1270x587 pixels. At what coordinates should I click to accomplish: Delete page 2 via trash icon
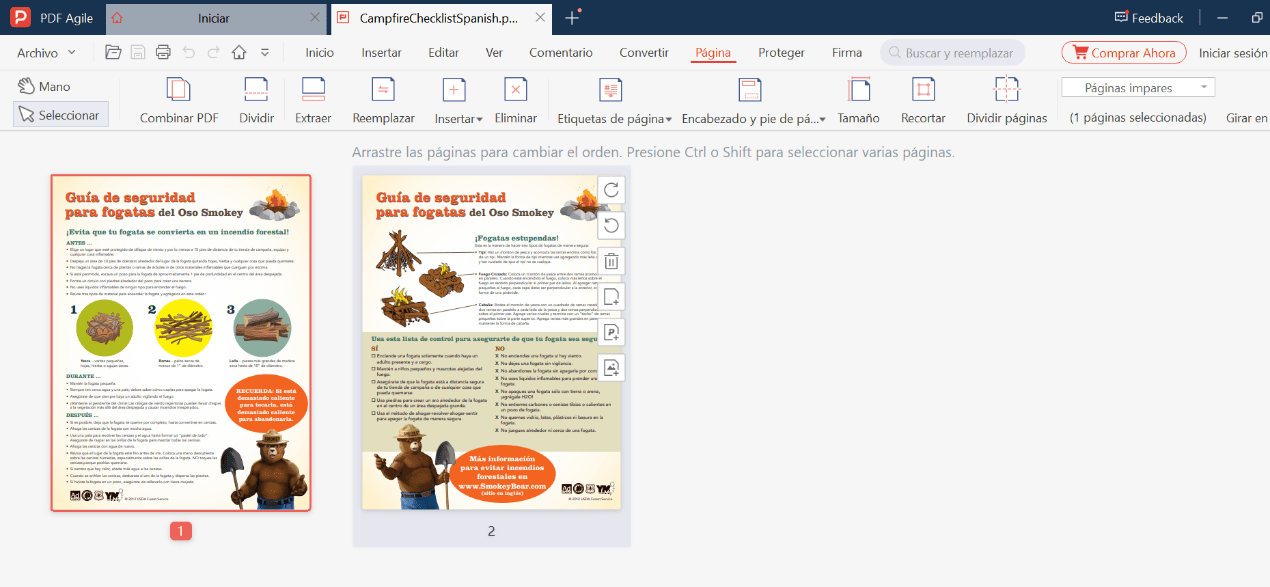(x=610, y=261)
